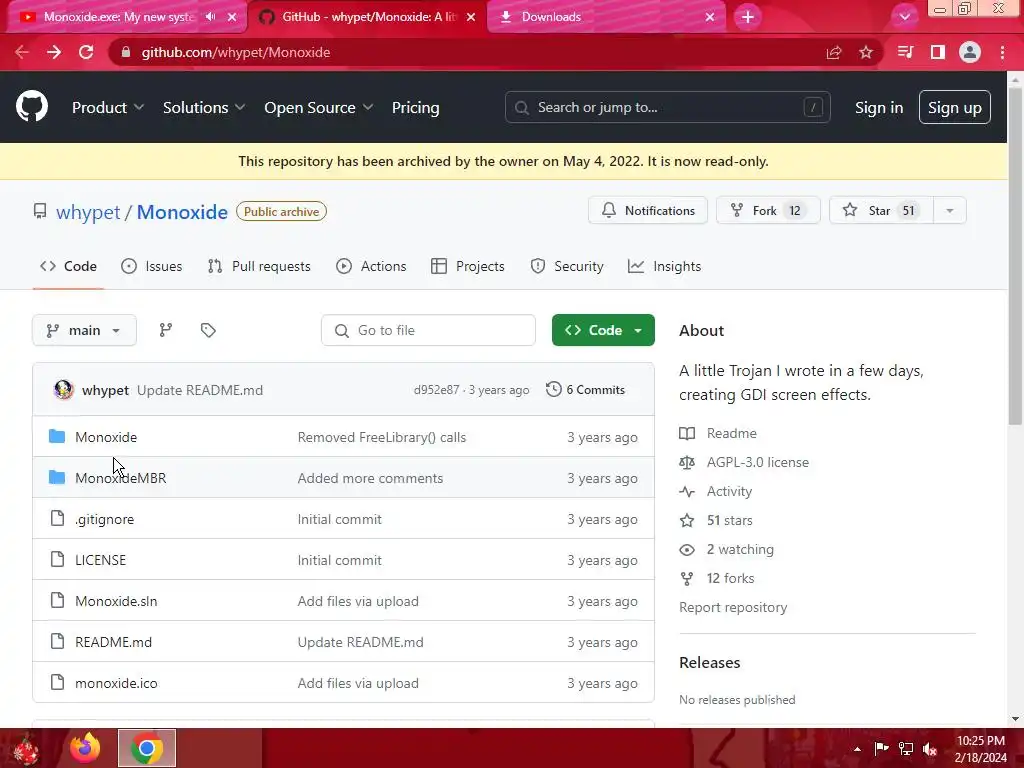Expand the Open Source menu
The width and height of the screenshot is (1024, 768).
click(319, 108)
